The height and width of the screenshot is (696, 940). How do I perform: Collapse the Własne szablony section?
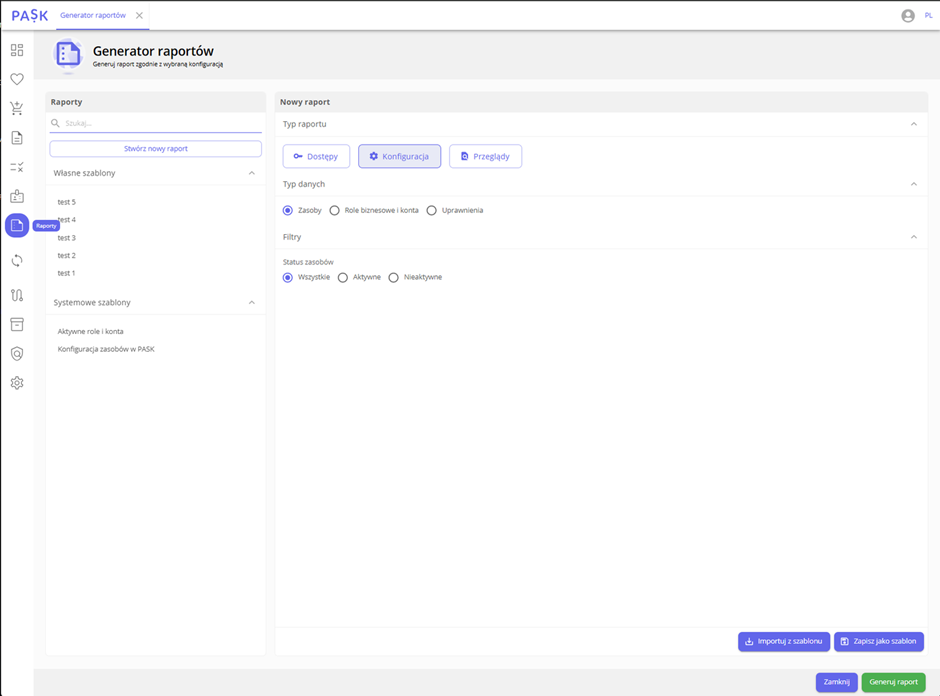tap(252, 173)
